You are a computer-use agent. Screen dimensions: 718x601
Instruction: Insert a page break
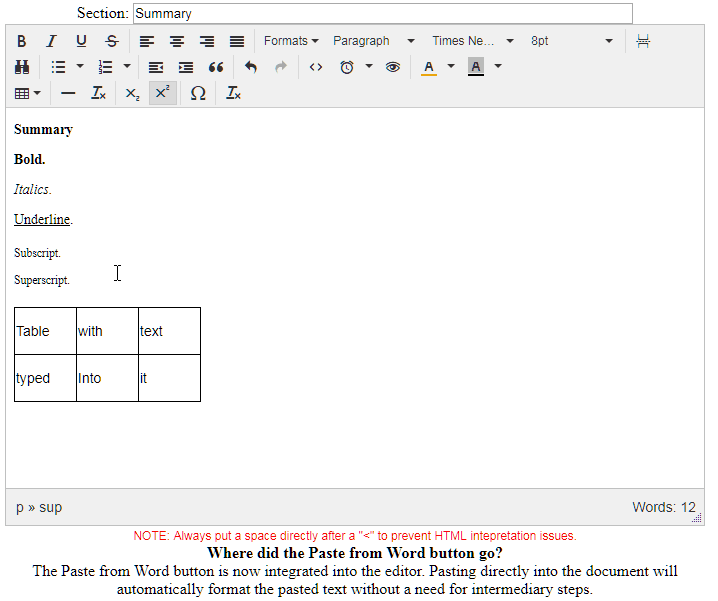(643, 41)
